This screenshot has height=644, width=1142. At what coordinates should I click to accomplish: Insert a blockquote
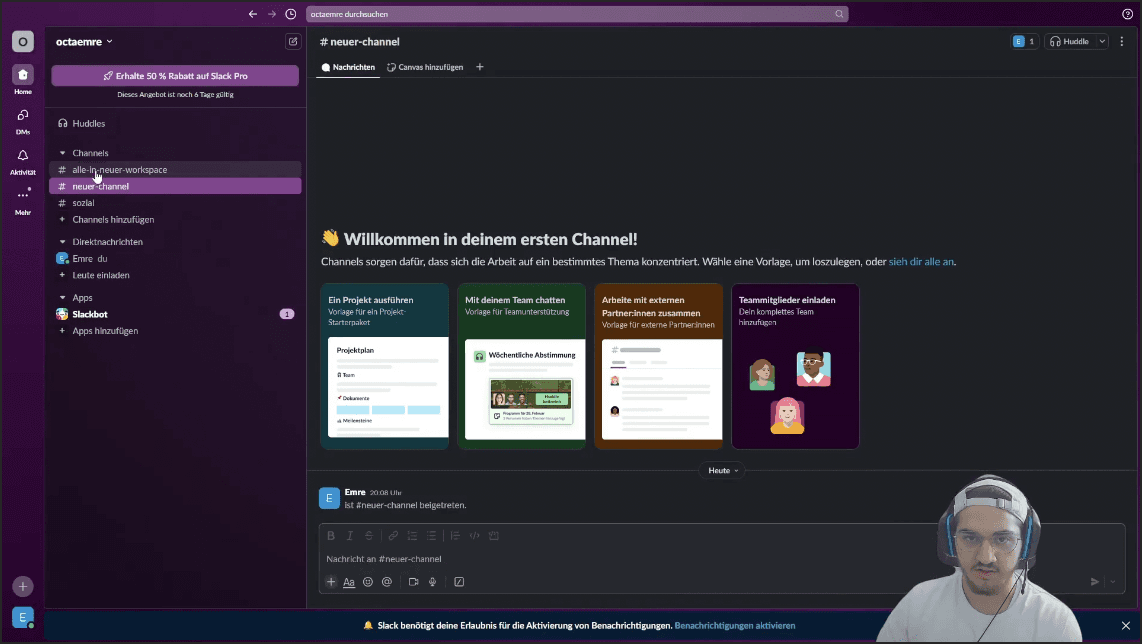coord(455,535)
